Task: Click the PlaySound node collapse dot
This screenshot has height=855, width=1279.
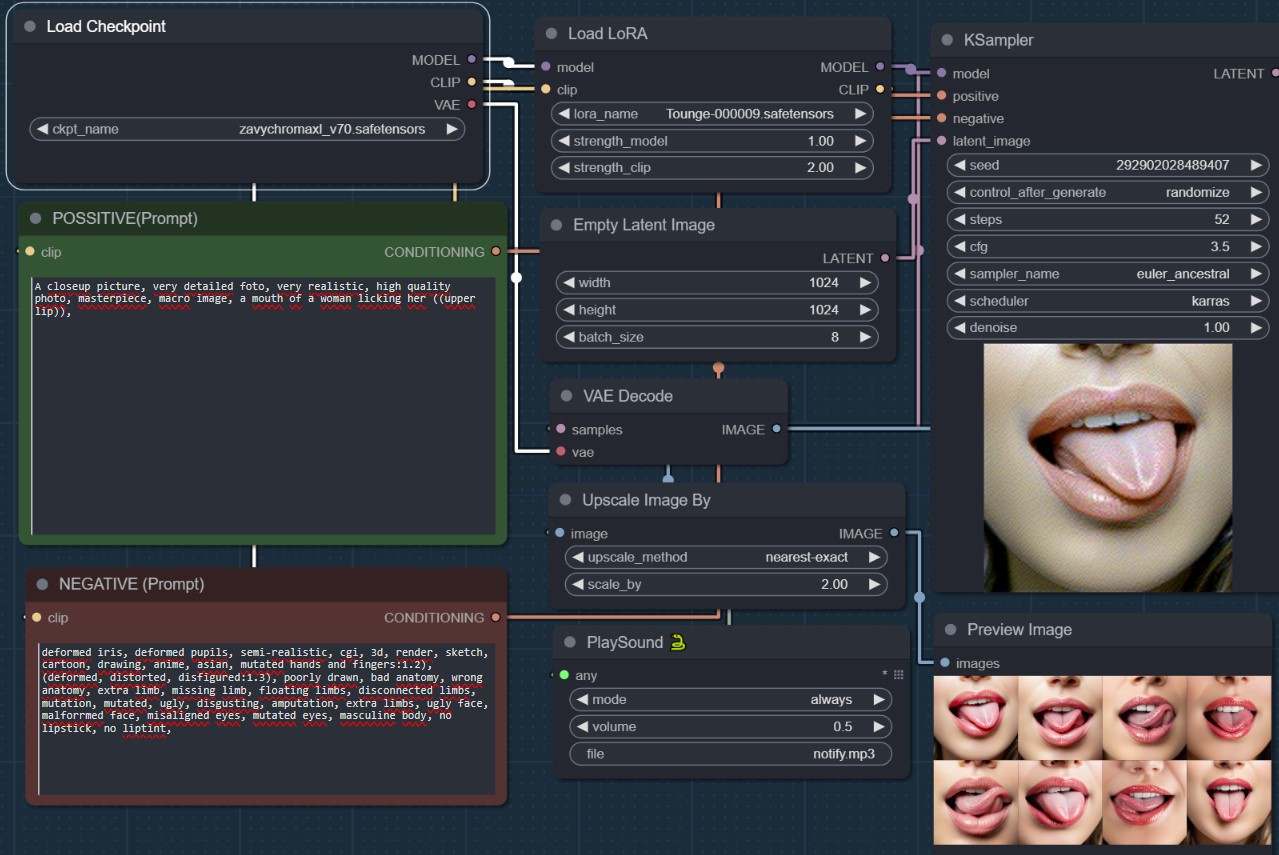Action: 570,643
